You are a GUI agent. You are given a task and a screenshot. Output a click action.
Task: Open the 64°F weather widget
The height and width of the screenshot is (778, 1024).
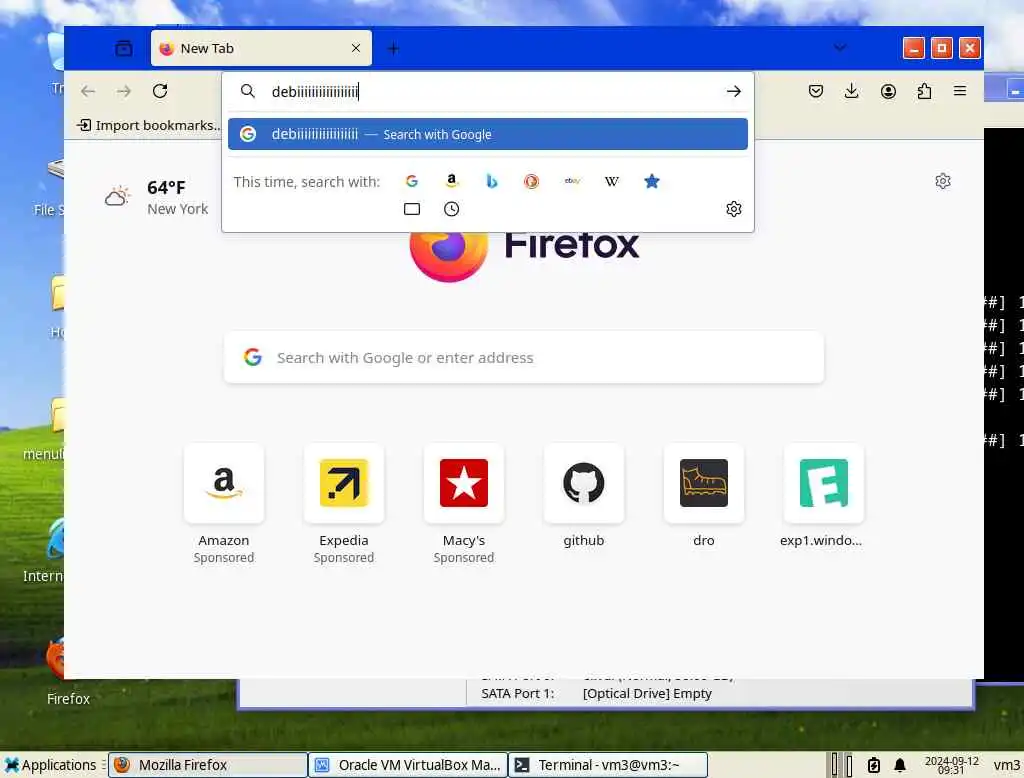[156, 197]
